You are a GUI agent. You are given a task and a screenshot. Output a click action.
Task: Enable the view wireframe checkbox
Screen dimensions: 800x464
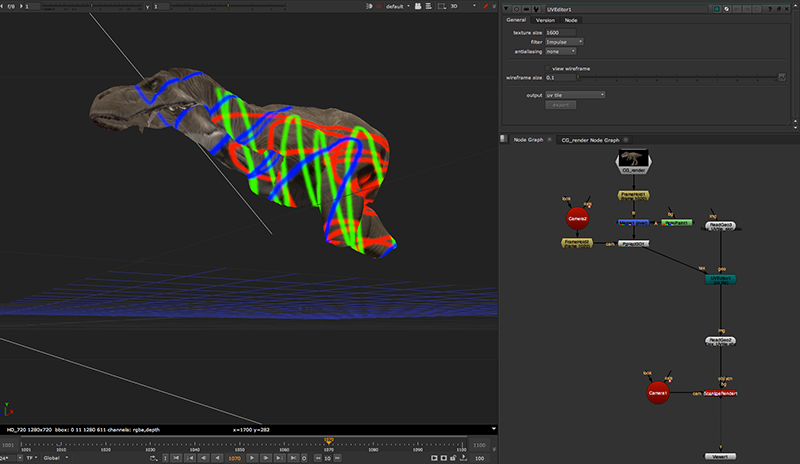coord(547,68)
